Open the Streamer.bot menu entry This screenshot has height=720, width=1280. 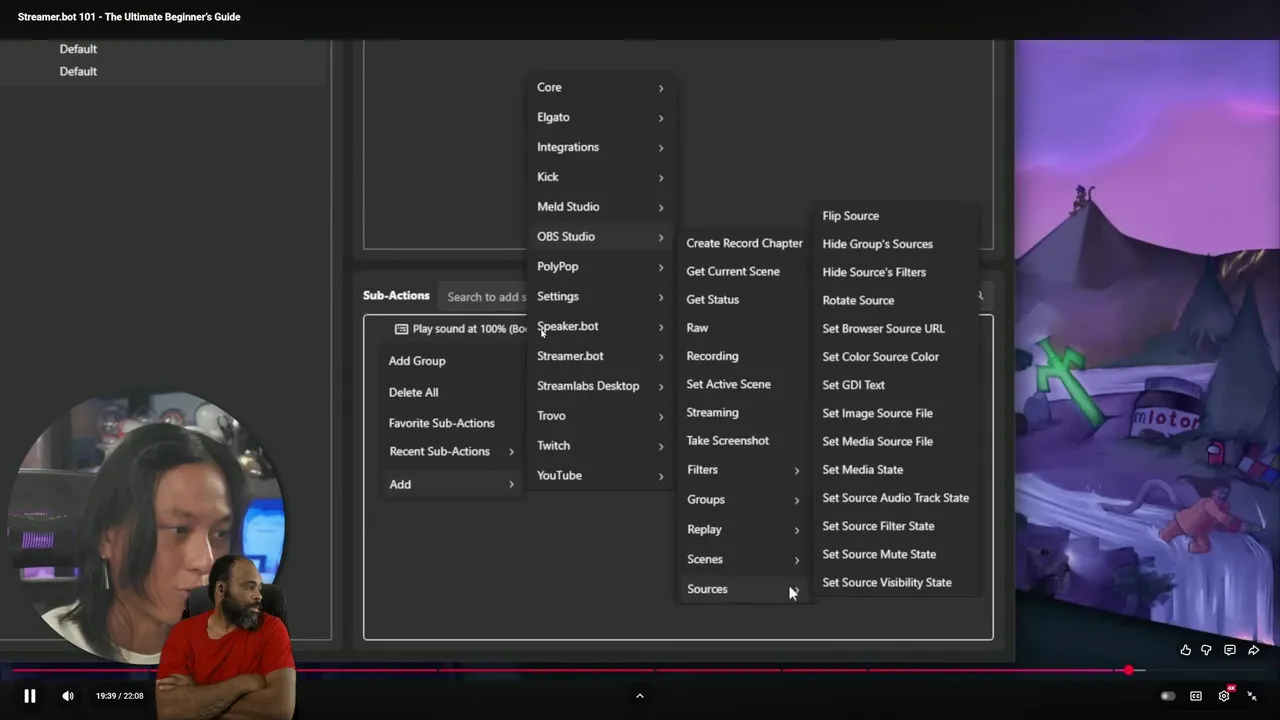(600, 356)
